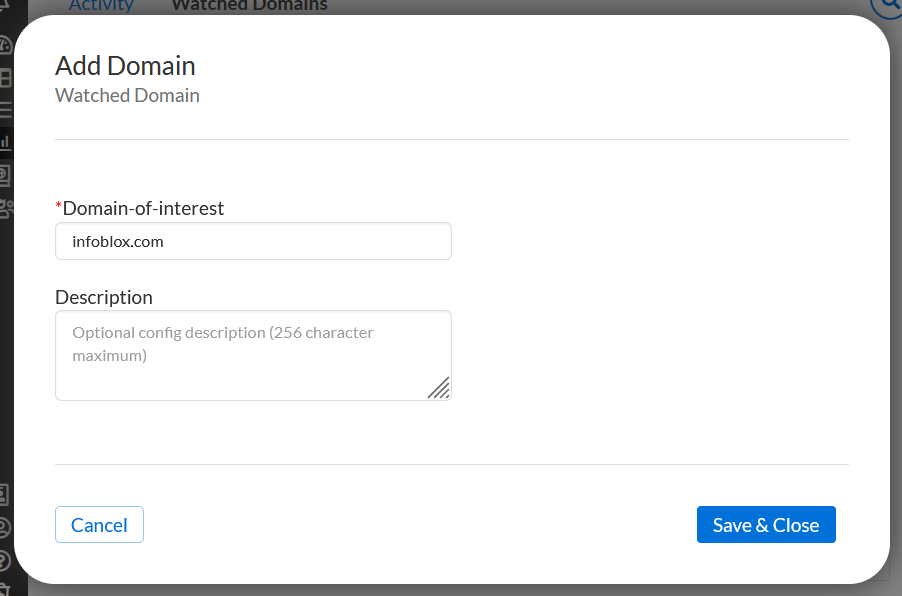Viewport: 902px width, 596px height.
Task: Open the user account circle icon
Action: 5,527
